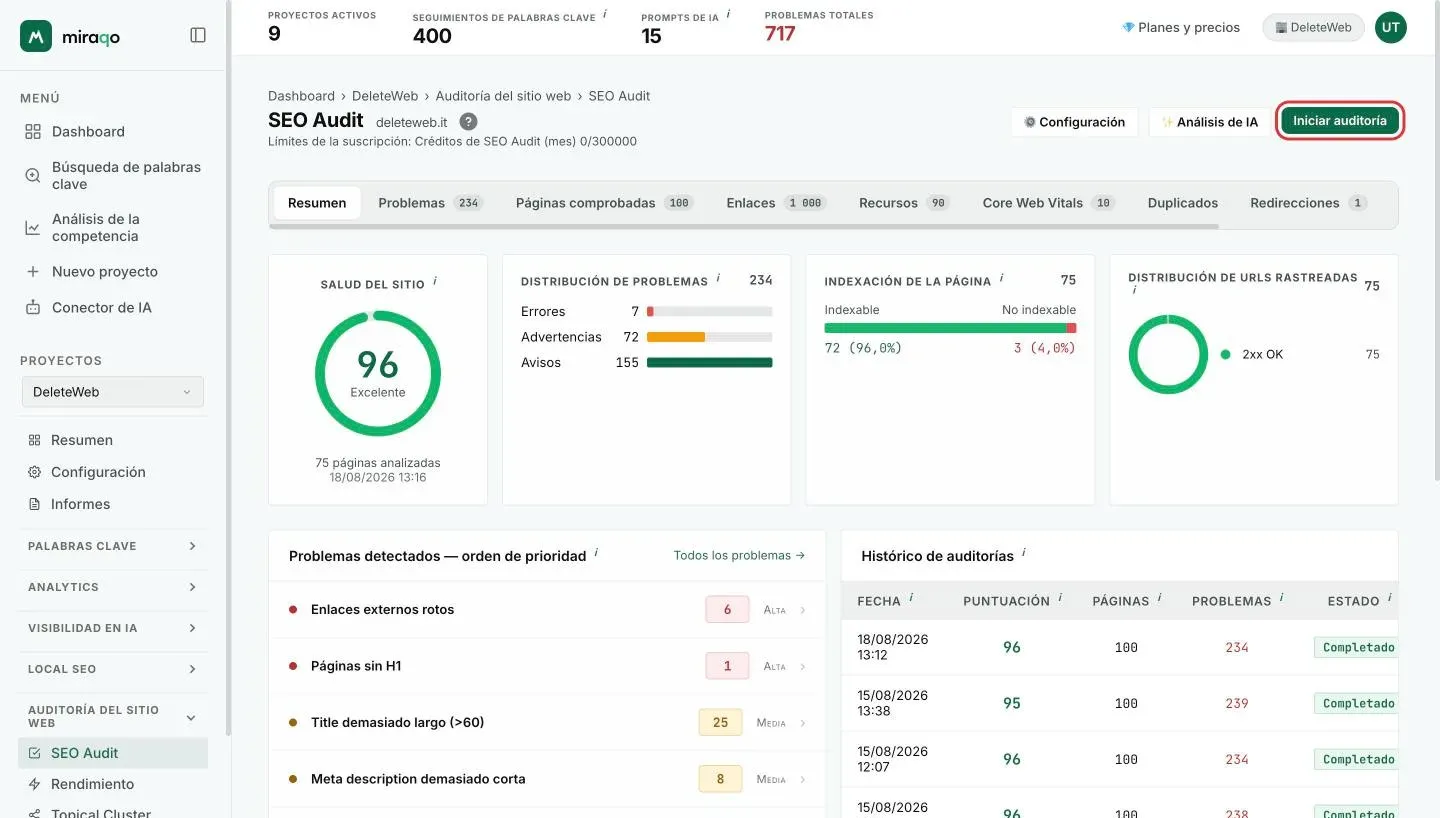Click the DeleteWeb workspace pill in top bar
Viewport: 1440px width, 818px height.
(1313, 28)
